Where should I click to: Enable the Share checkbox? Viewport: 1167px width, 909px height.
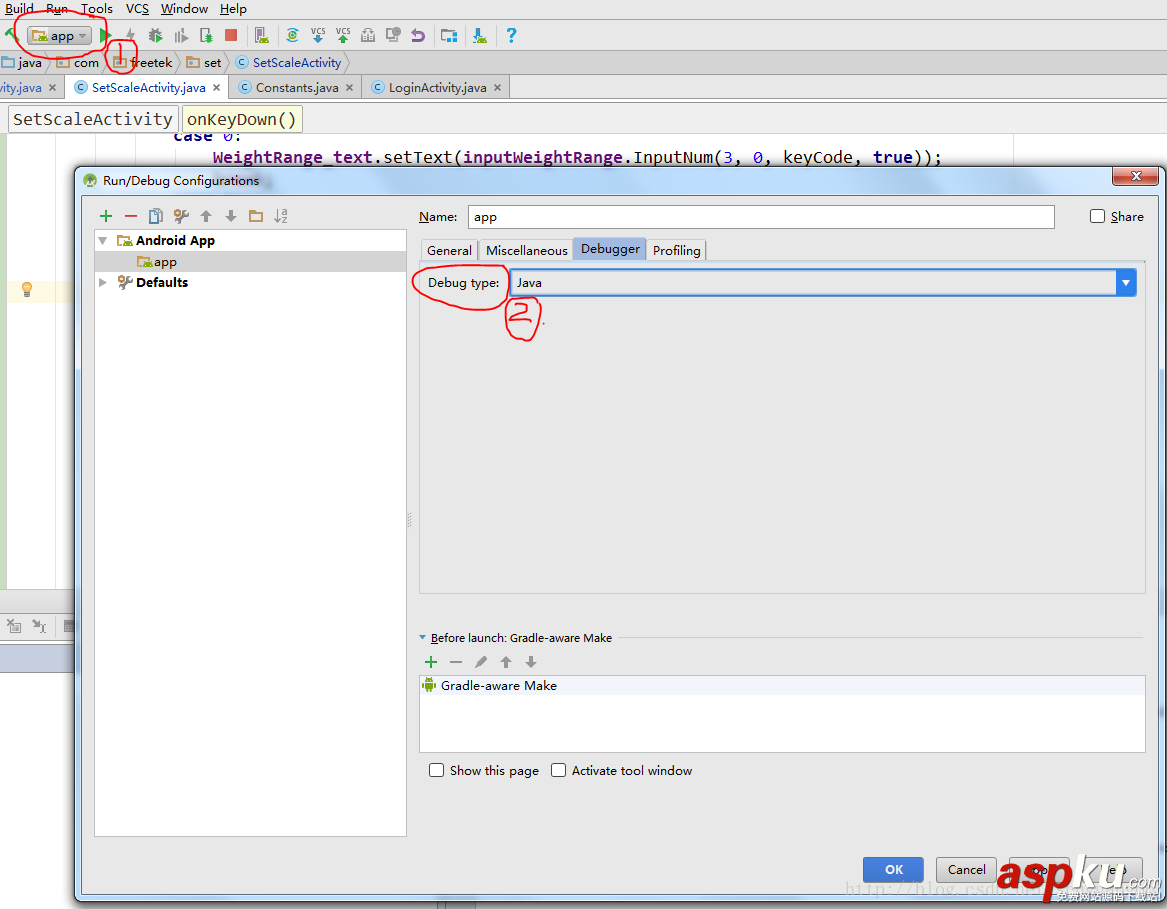point(1097,216)
